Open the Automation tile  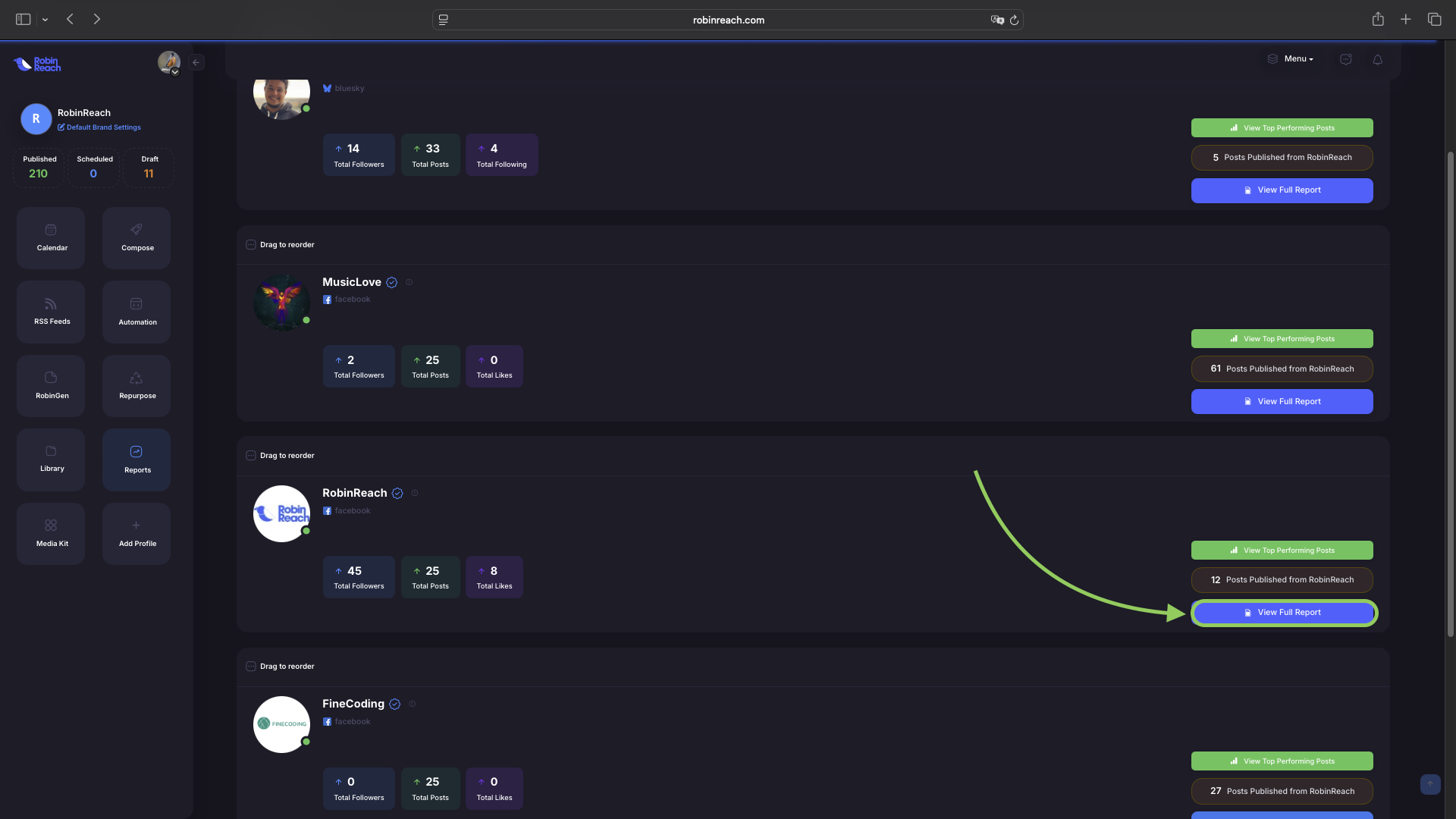point(136,312)
